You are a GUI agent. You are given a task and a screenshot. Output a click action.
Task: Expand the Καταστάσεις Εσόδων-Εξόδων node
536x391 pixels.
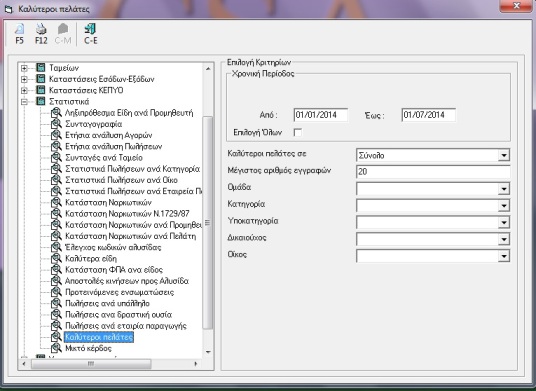24,79
